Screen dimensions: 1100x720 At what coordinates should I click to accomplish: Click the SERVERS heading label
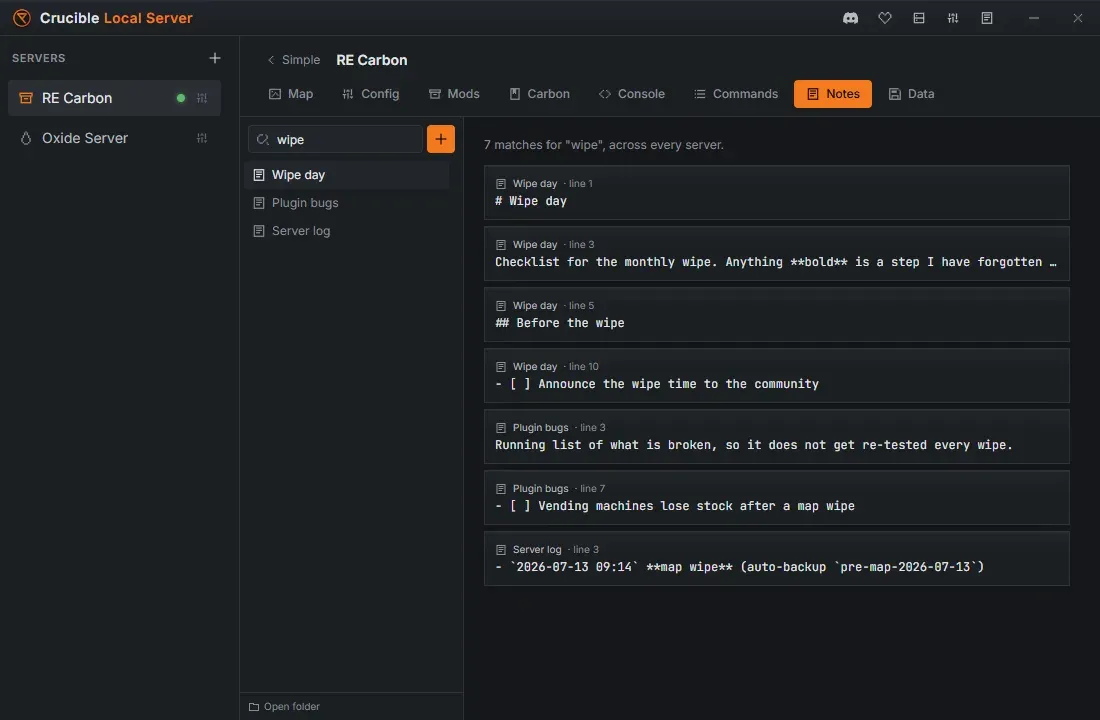click(x=39, y=58)
